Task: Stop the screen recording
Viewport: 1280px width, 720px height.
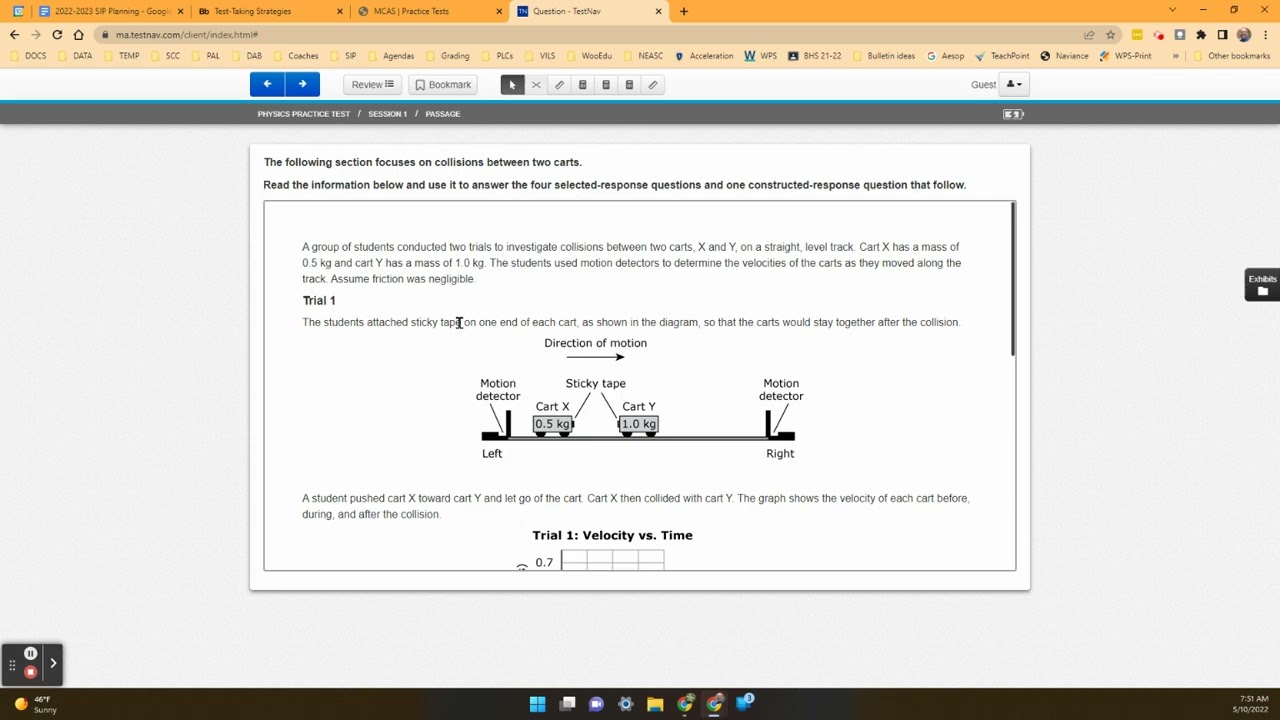Action: 30,671
